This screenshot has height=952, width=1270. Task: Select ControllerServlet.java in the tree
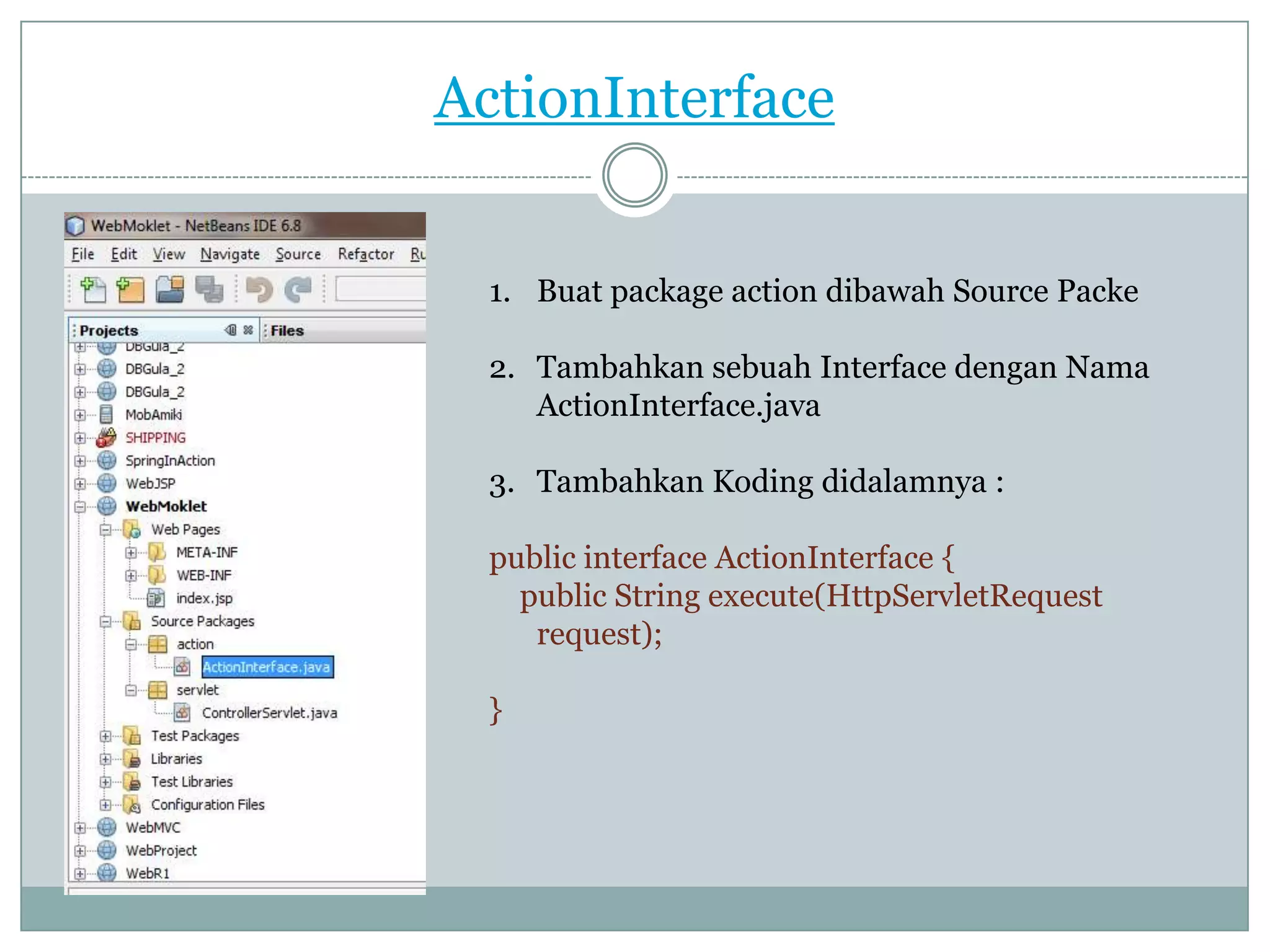pos(270,713)
